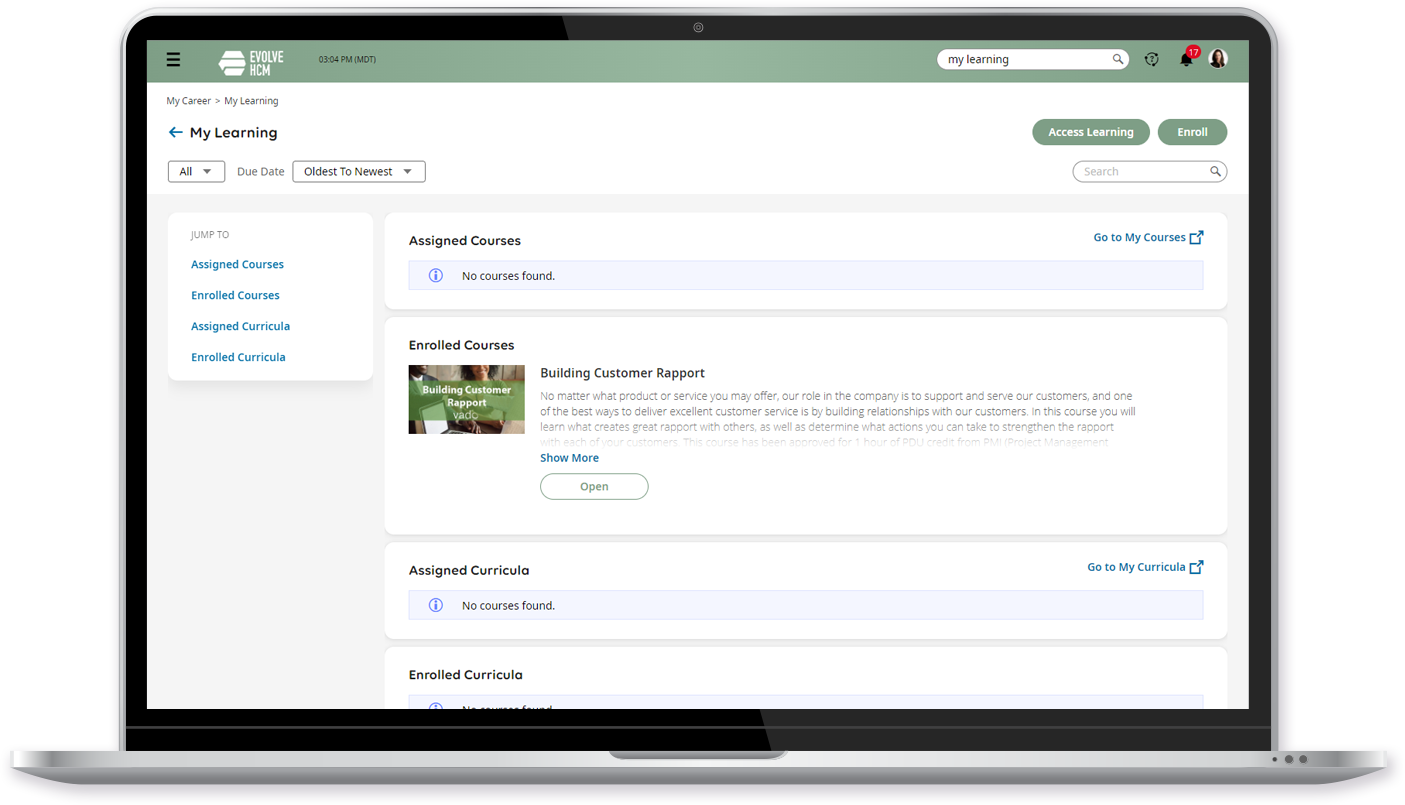Expand the course description with Show More

(x=568, y=457)
